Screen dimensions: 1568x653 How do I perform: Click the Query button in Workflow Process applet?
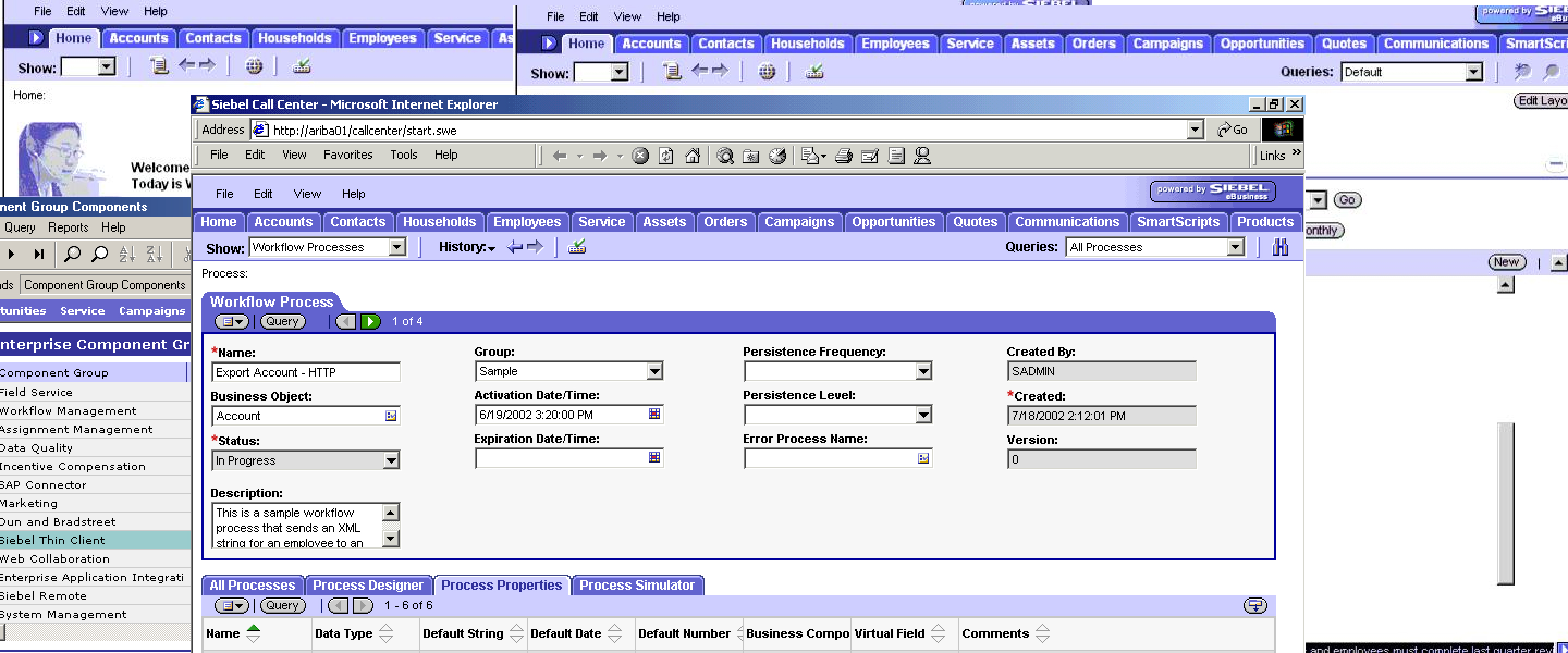283,321
